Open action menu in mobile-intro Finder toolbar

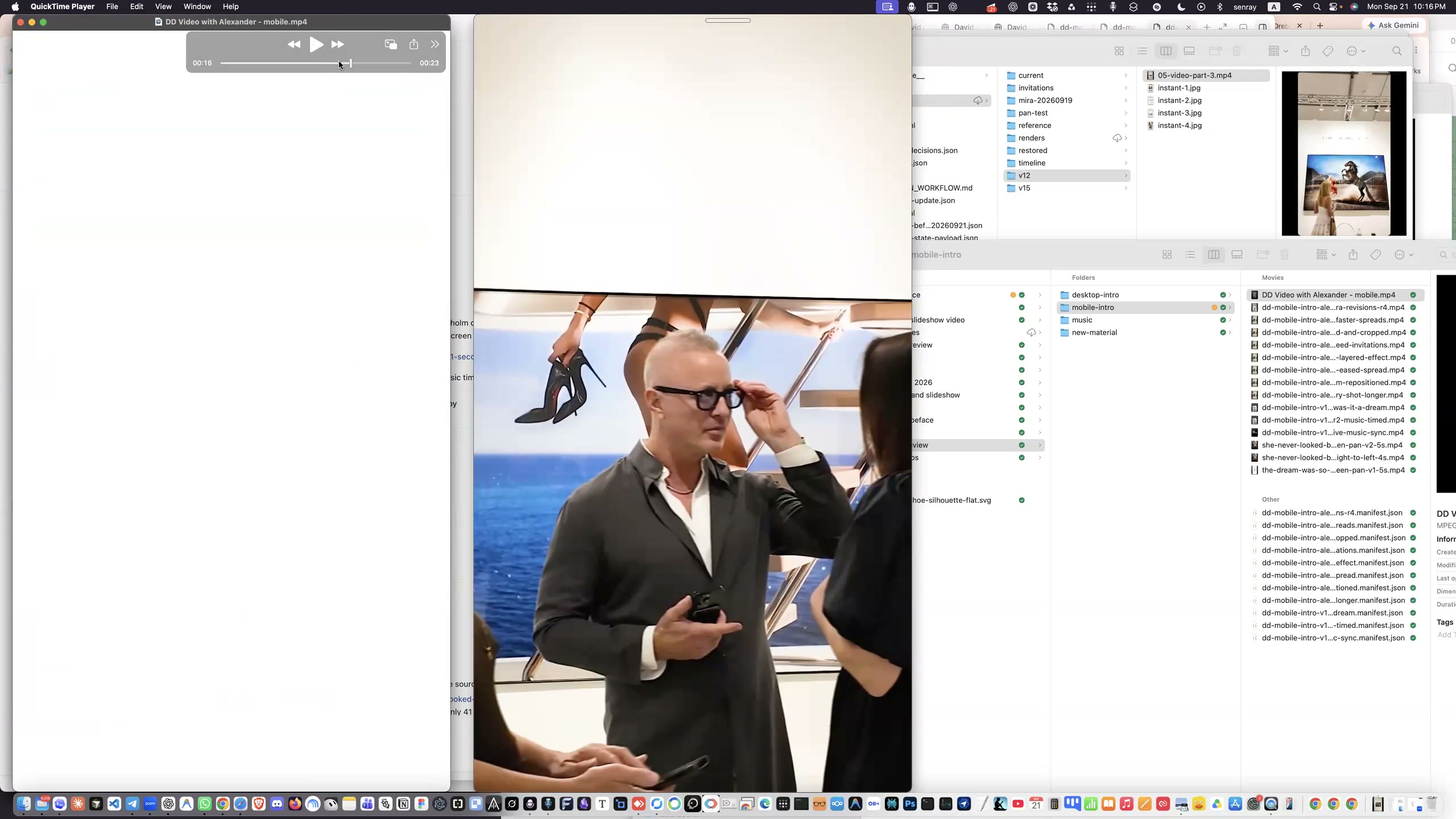point(1404,255)
